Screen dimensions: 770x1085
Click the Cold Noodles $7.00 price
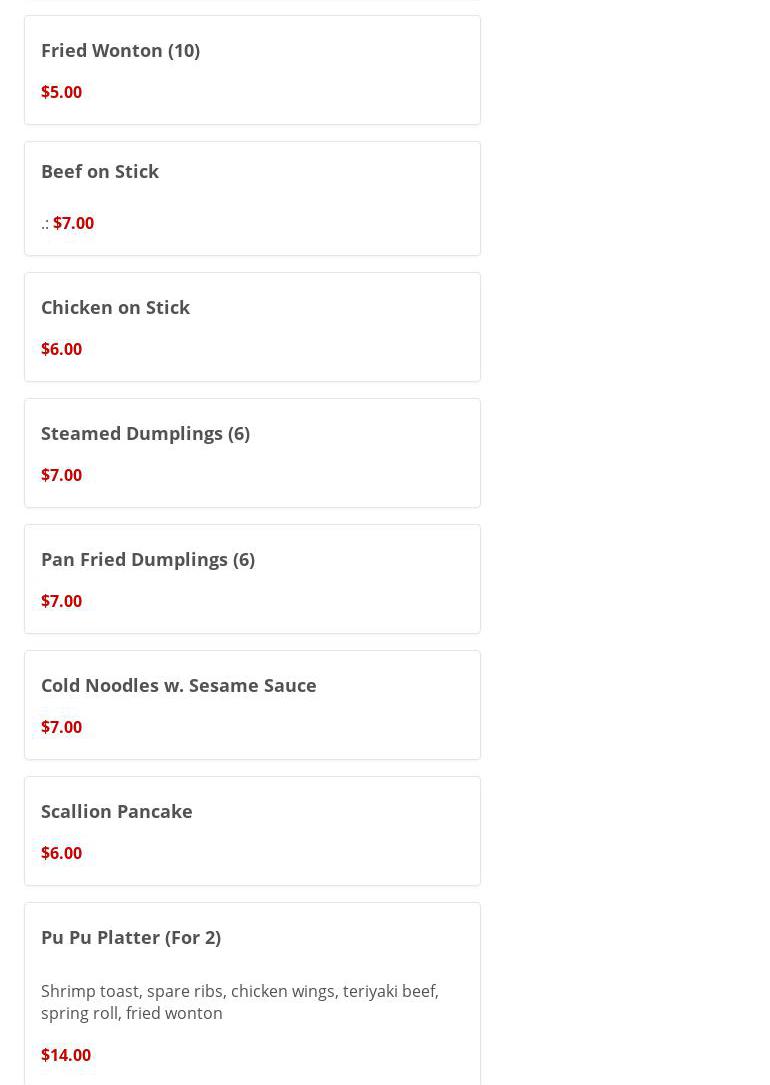[x=62, y=727]
